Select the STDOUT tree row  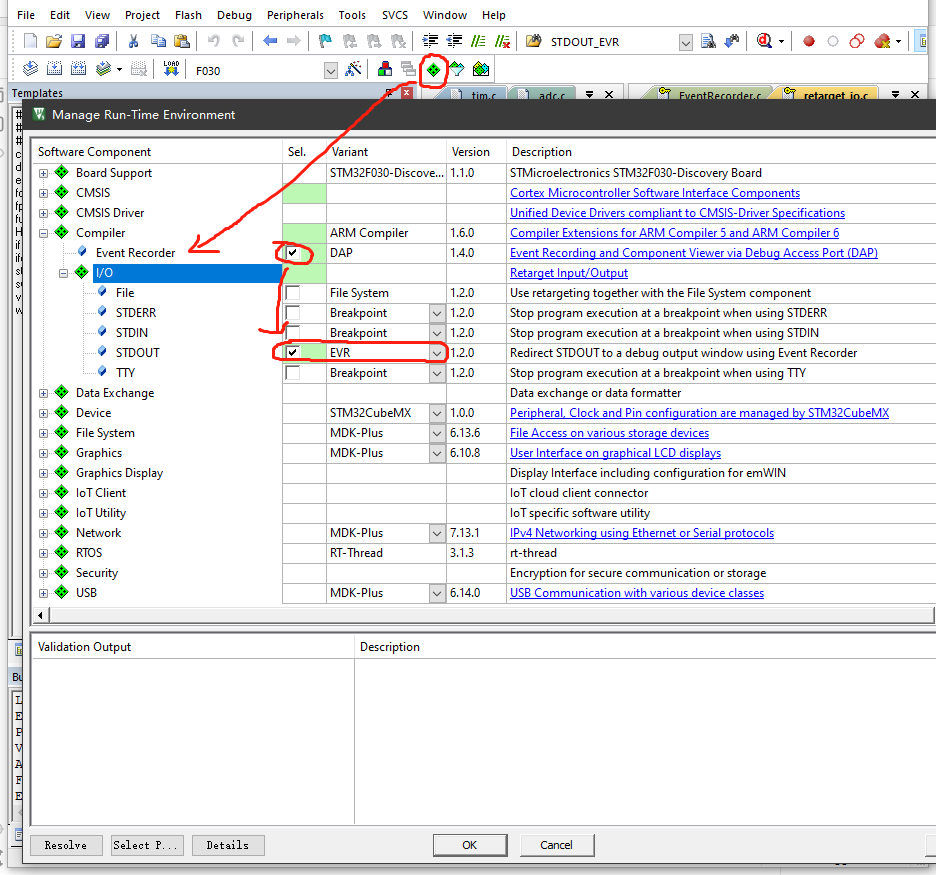(x=137, y=353)
